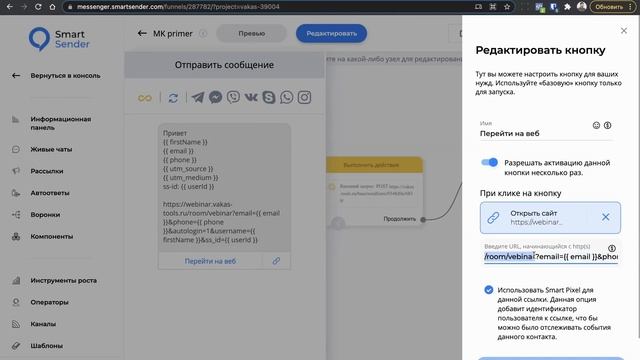Open Рассылки in the sidebar
The width and height of the screenshot is (640, 360).
coord(38,171)
